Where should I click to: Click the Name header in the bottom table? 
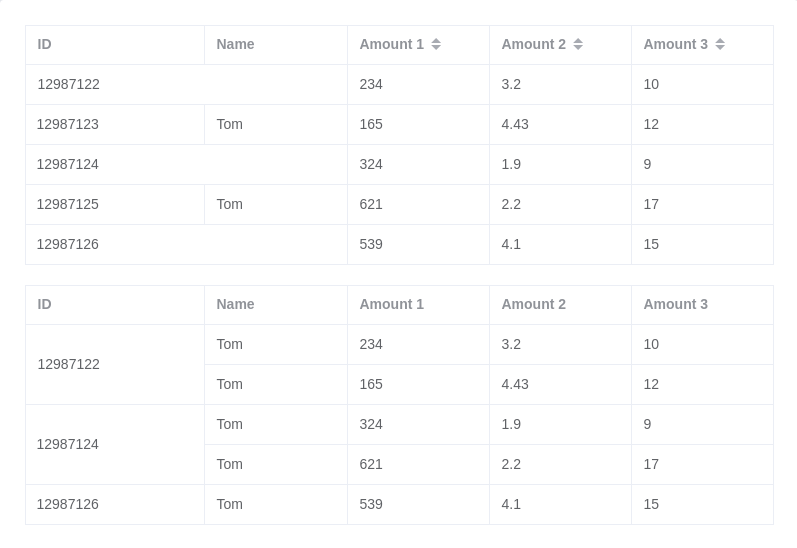pos(235,304)
